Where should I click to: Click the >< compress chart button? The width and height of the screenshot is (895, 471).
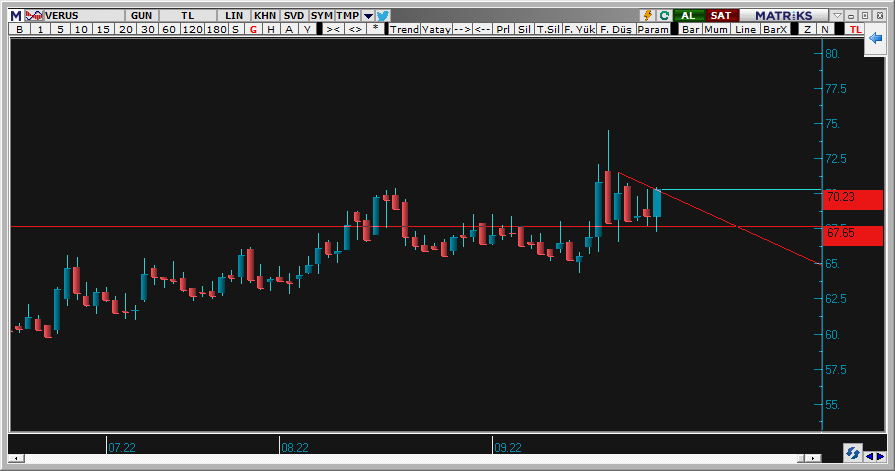(x=333, y=29)
